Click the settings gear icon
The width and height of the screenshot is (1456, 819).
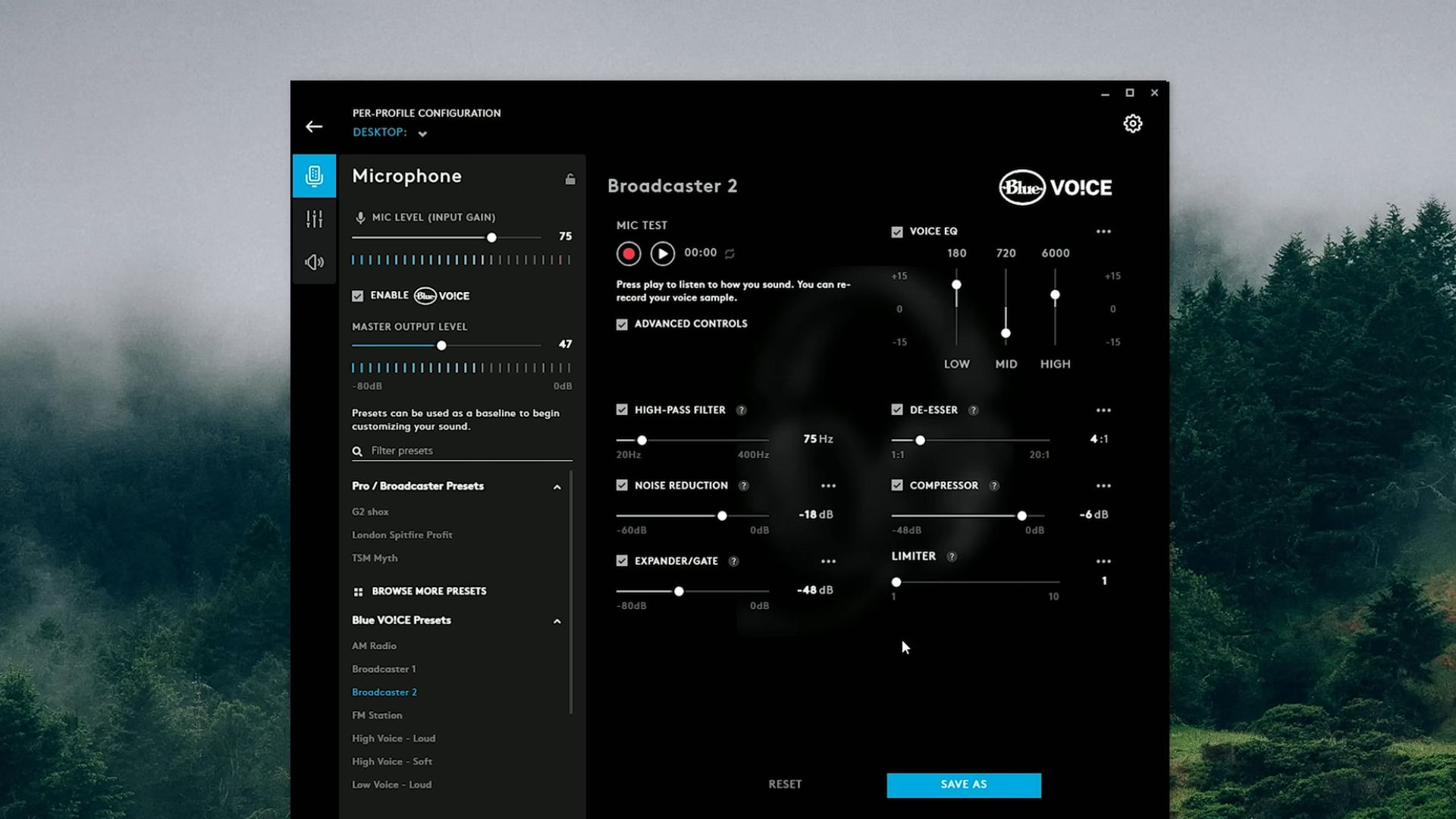coord(1132,124)
